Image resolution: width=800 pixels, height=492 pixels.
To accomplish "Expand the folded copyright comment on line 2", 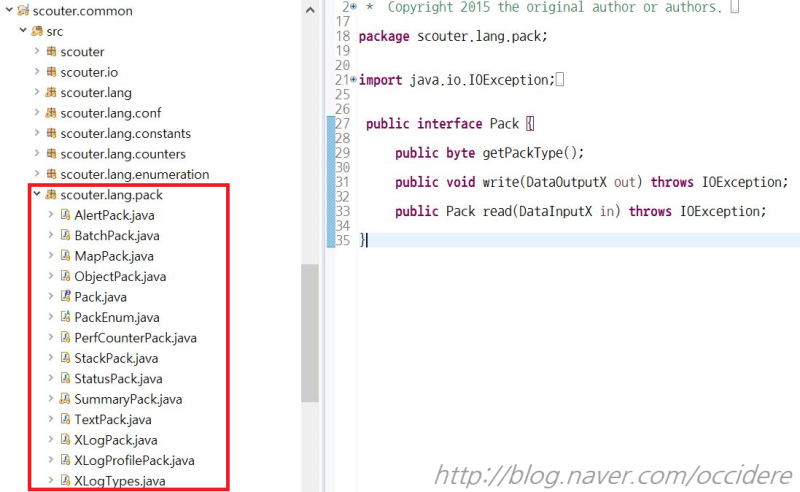I will [x=353, y=7].
